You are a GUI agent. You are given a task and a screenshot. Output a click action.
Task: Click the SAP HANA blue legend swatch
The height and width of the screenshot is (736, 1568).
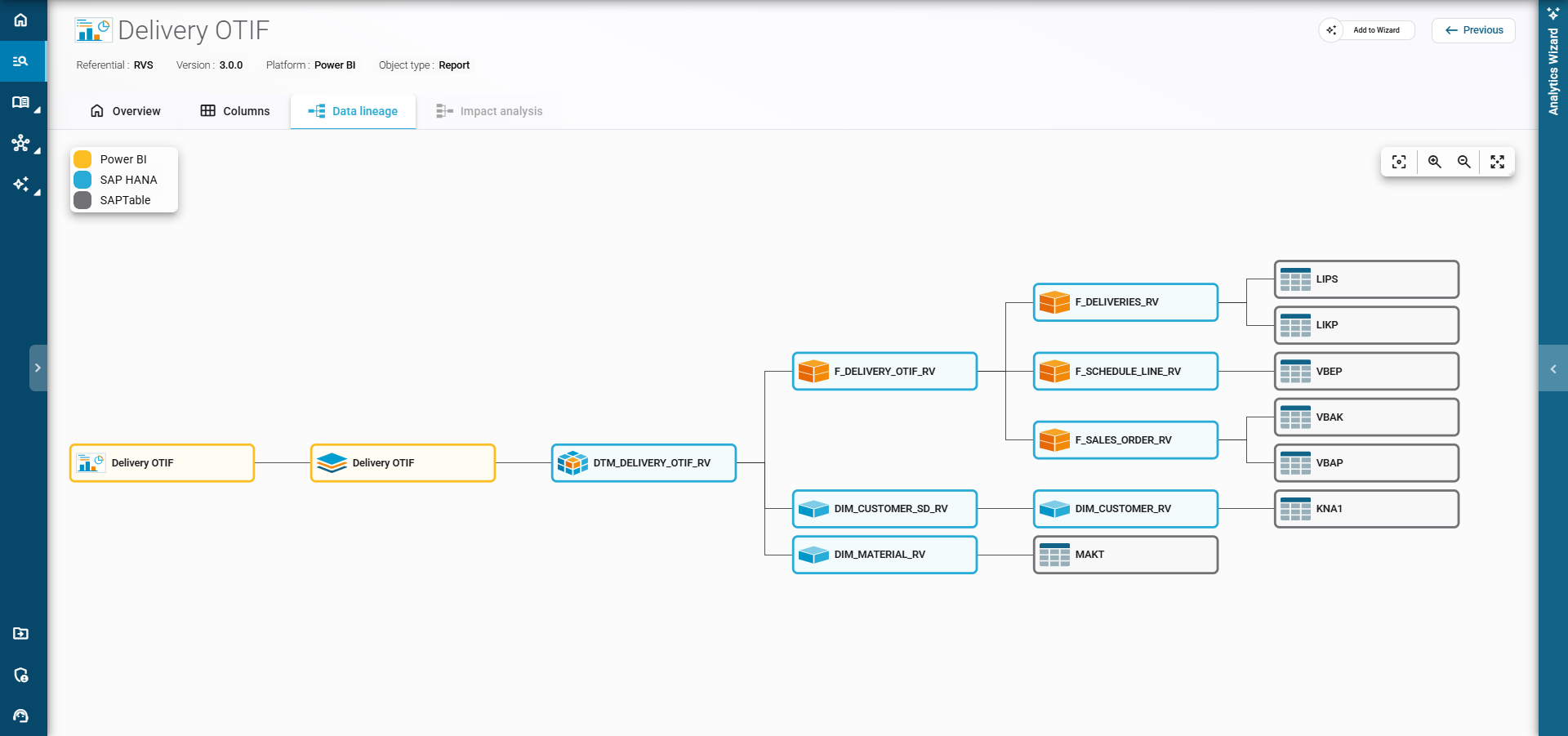click(x=82, y=180)
